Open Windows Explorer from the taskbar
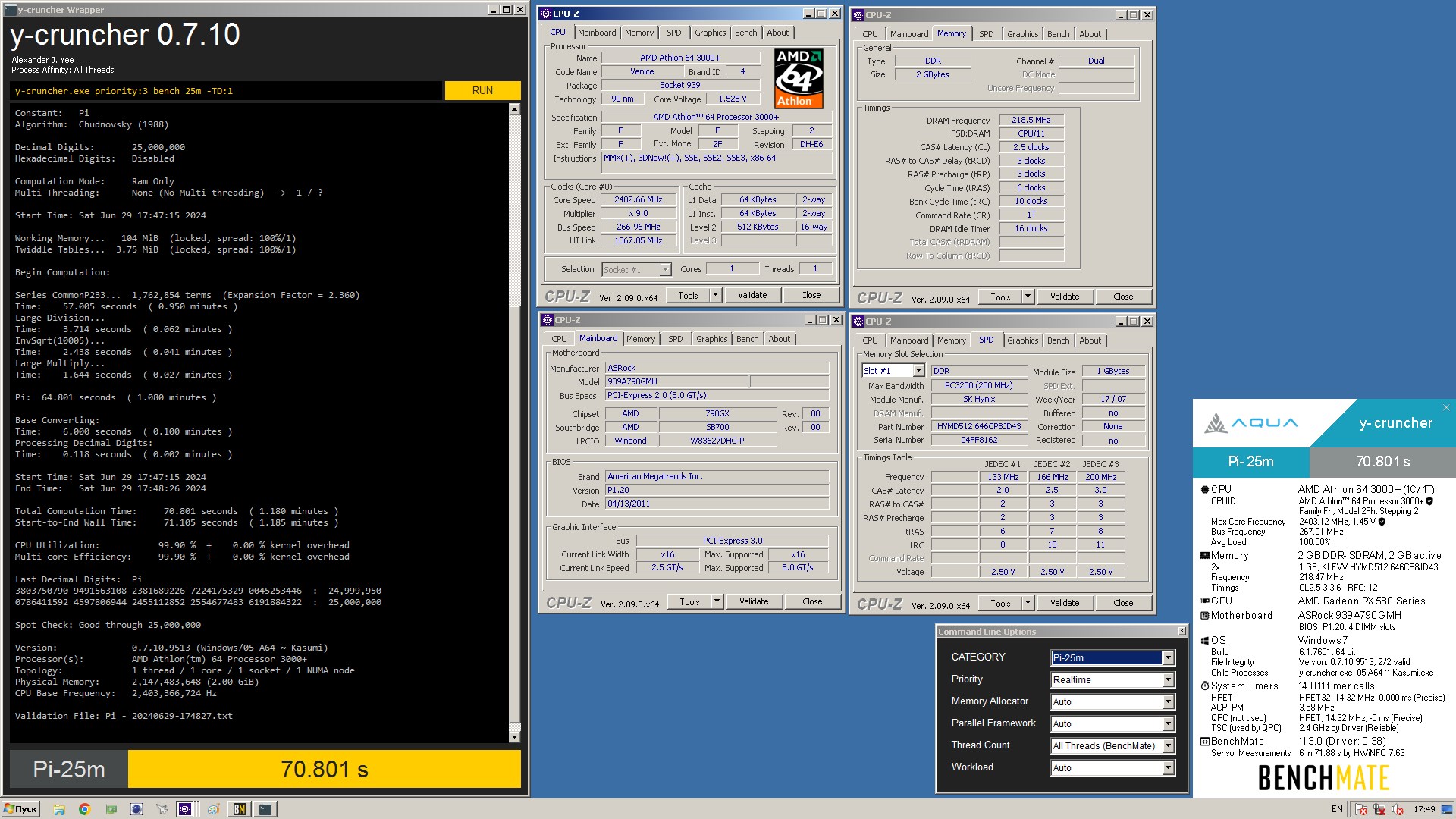 [x=58, y=809]
